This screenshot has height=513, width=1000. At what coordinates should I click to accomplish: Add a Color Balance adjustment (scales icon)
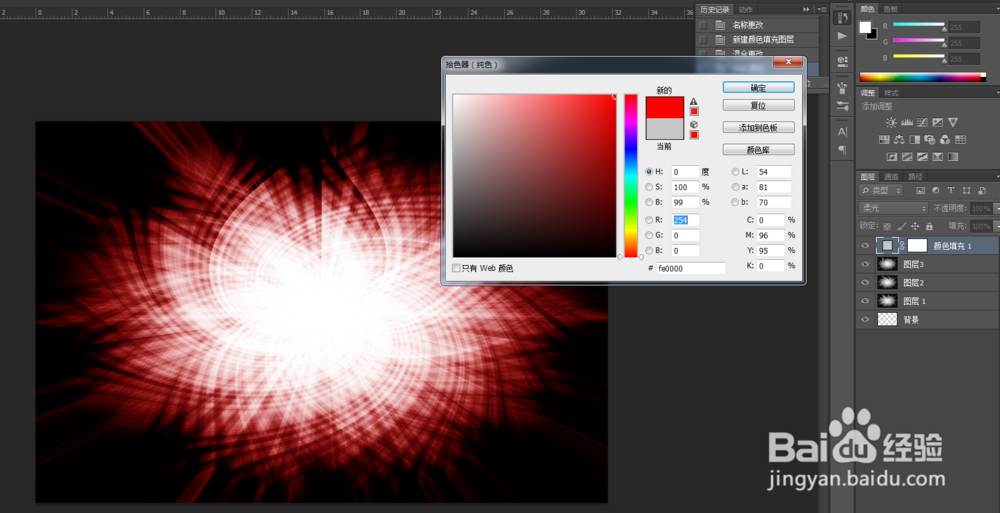coord(899,140)
